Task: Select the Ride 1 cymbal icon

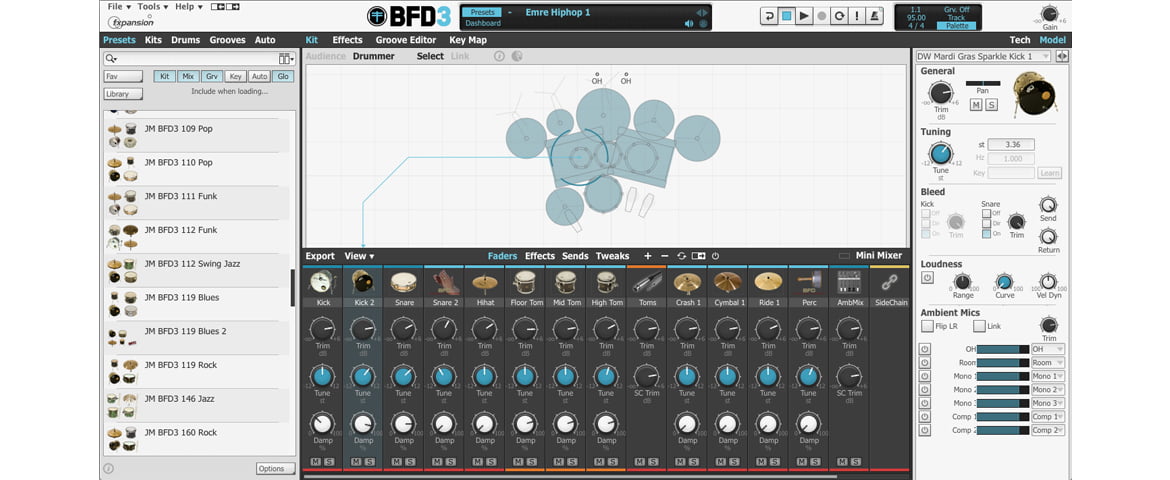Action: click(x=768, y=282)
